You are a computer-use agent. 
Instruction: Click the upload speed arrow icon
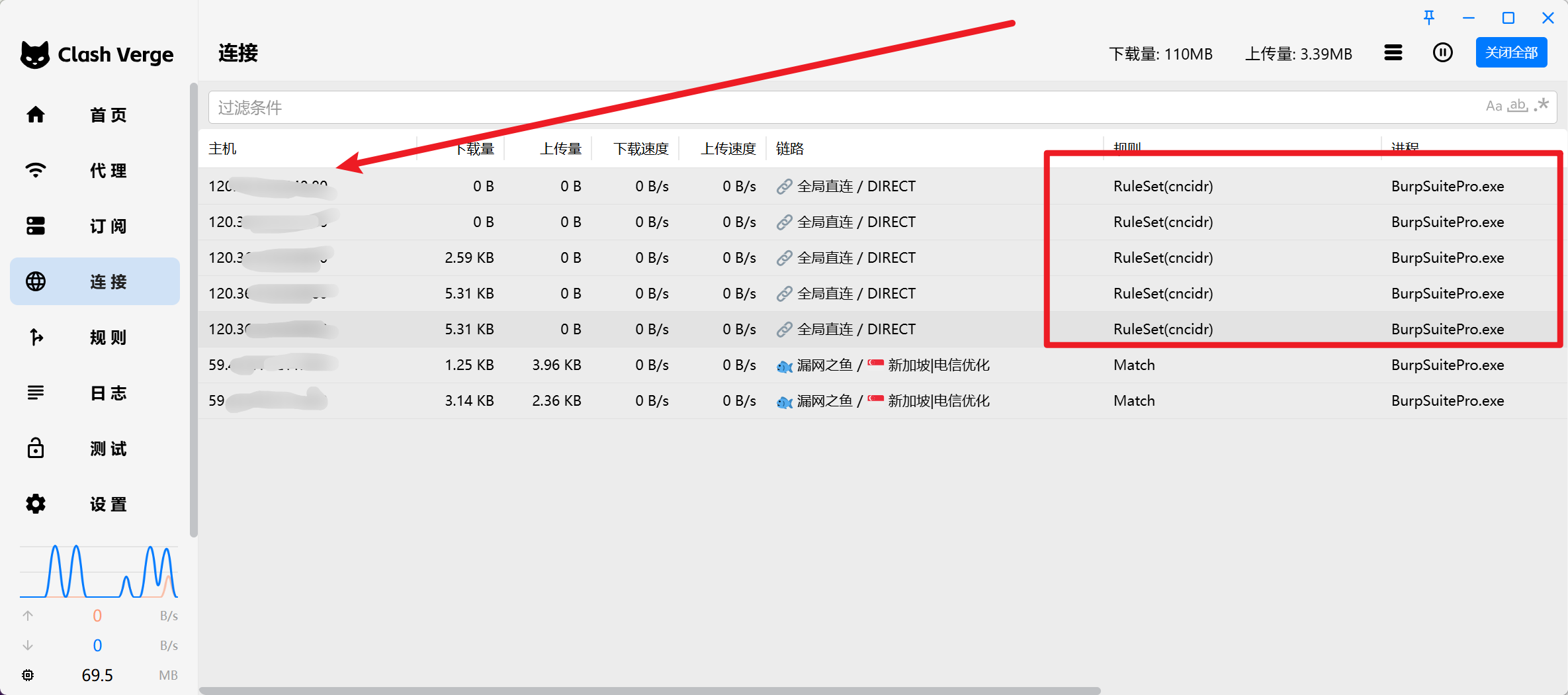click(28, 616)
